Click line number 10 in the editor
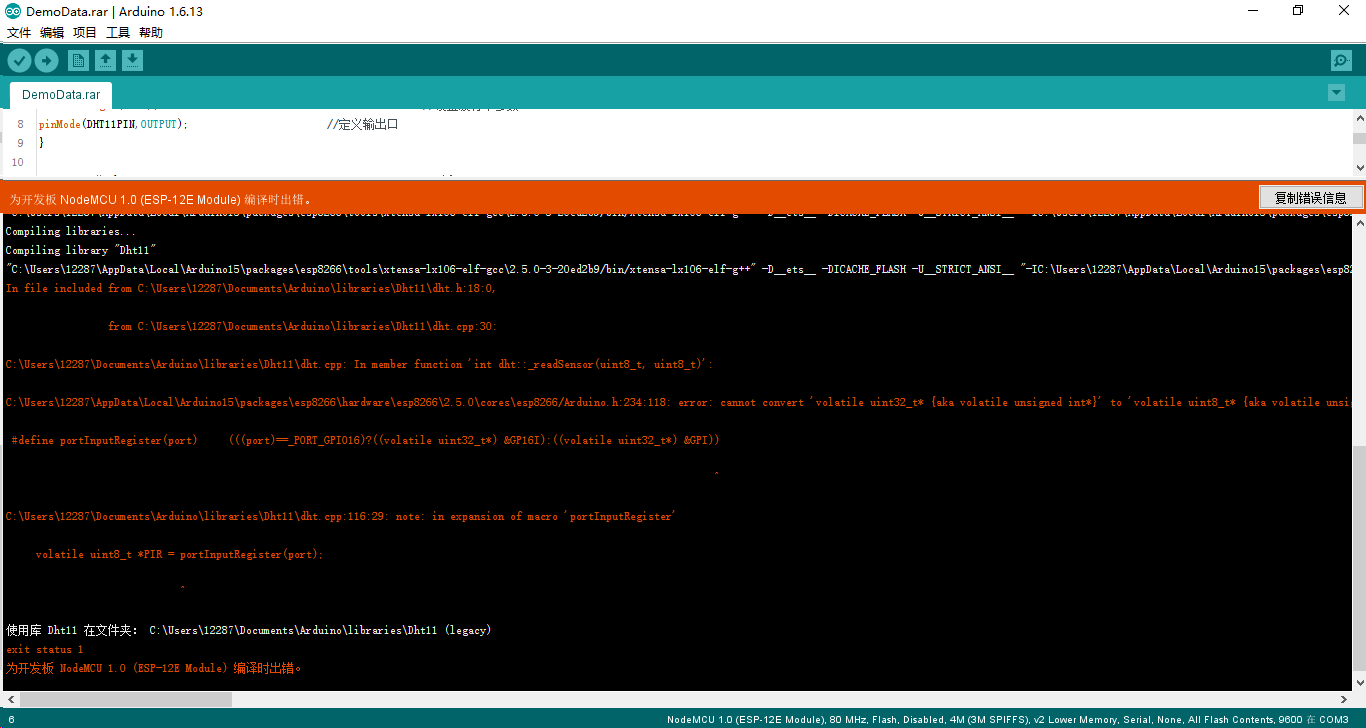 pos(17,162)
